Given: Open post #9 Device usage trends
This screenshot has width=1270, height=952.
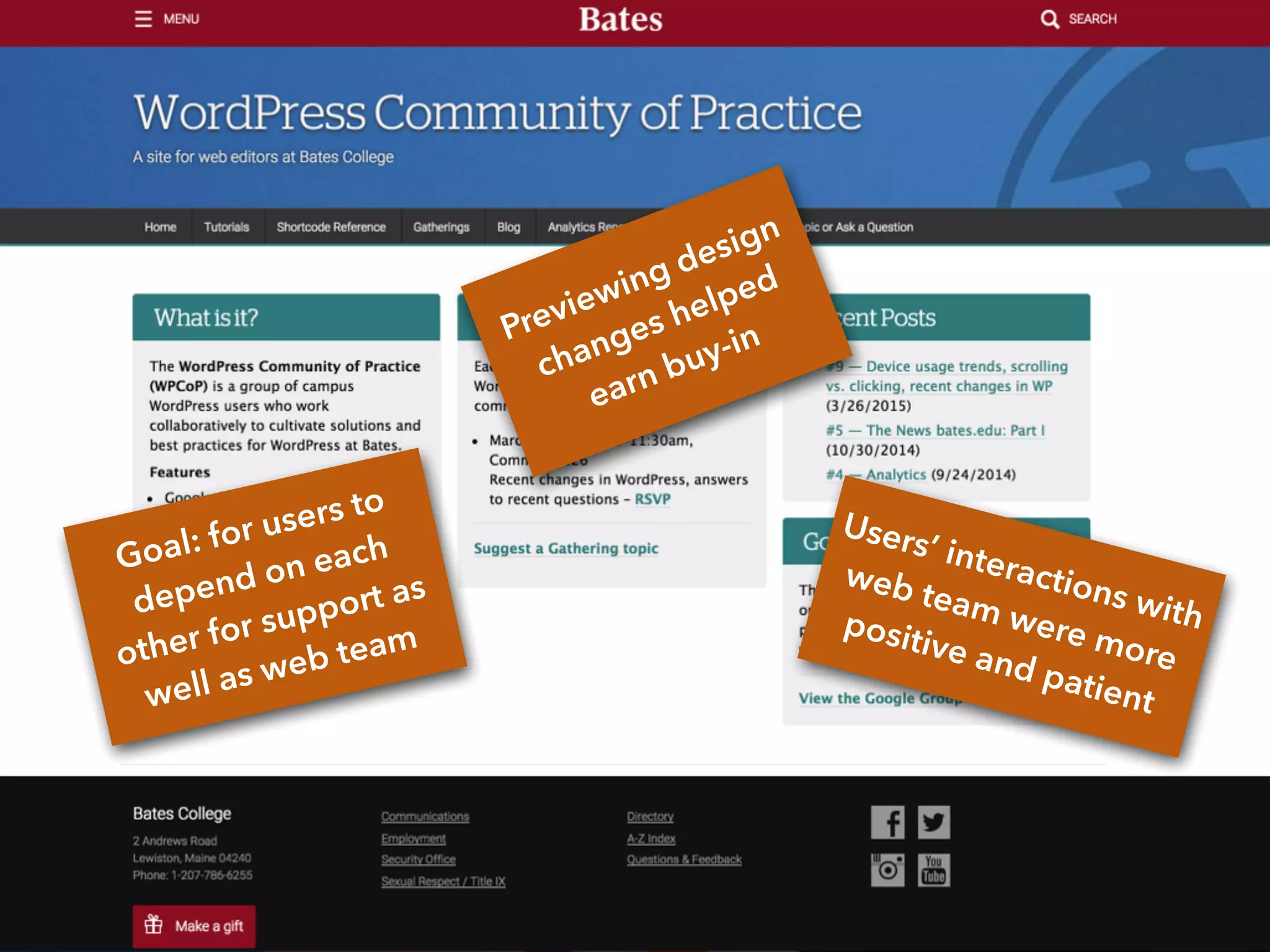Looking at the screenshot, I should click(x=947, y=376).
